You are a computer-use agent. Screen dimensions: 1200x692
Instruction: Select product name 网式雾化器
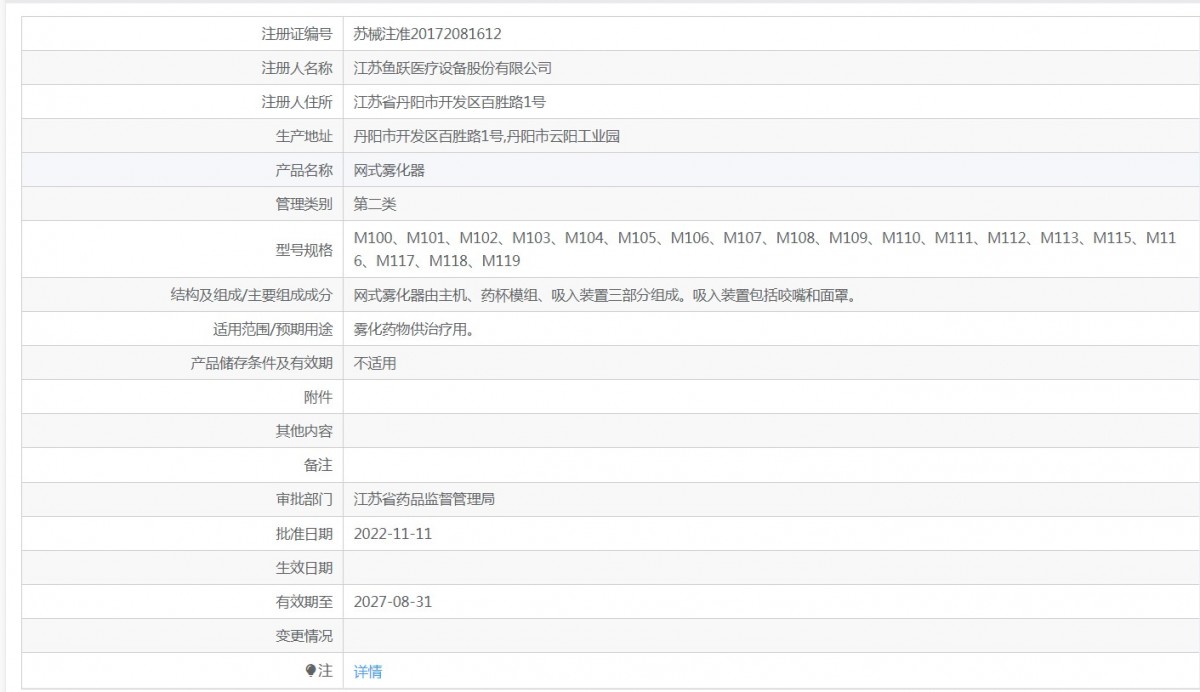(x=389, y=170)
